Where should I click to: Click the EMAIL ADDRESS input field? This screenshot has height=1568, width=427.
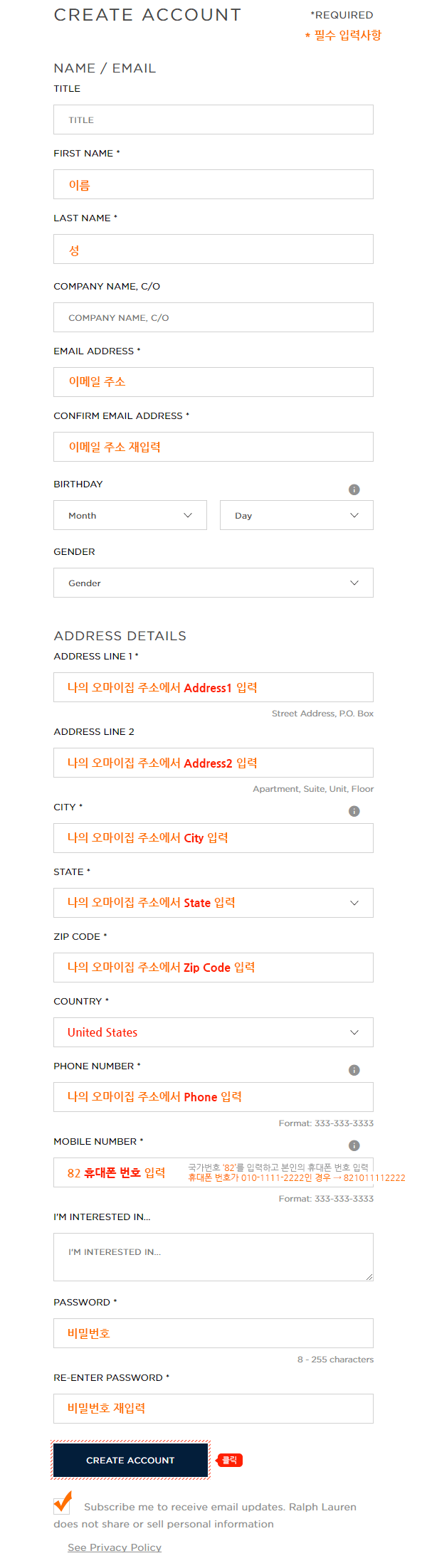(213, 381)
